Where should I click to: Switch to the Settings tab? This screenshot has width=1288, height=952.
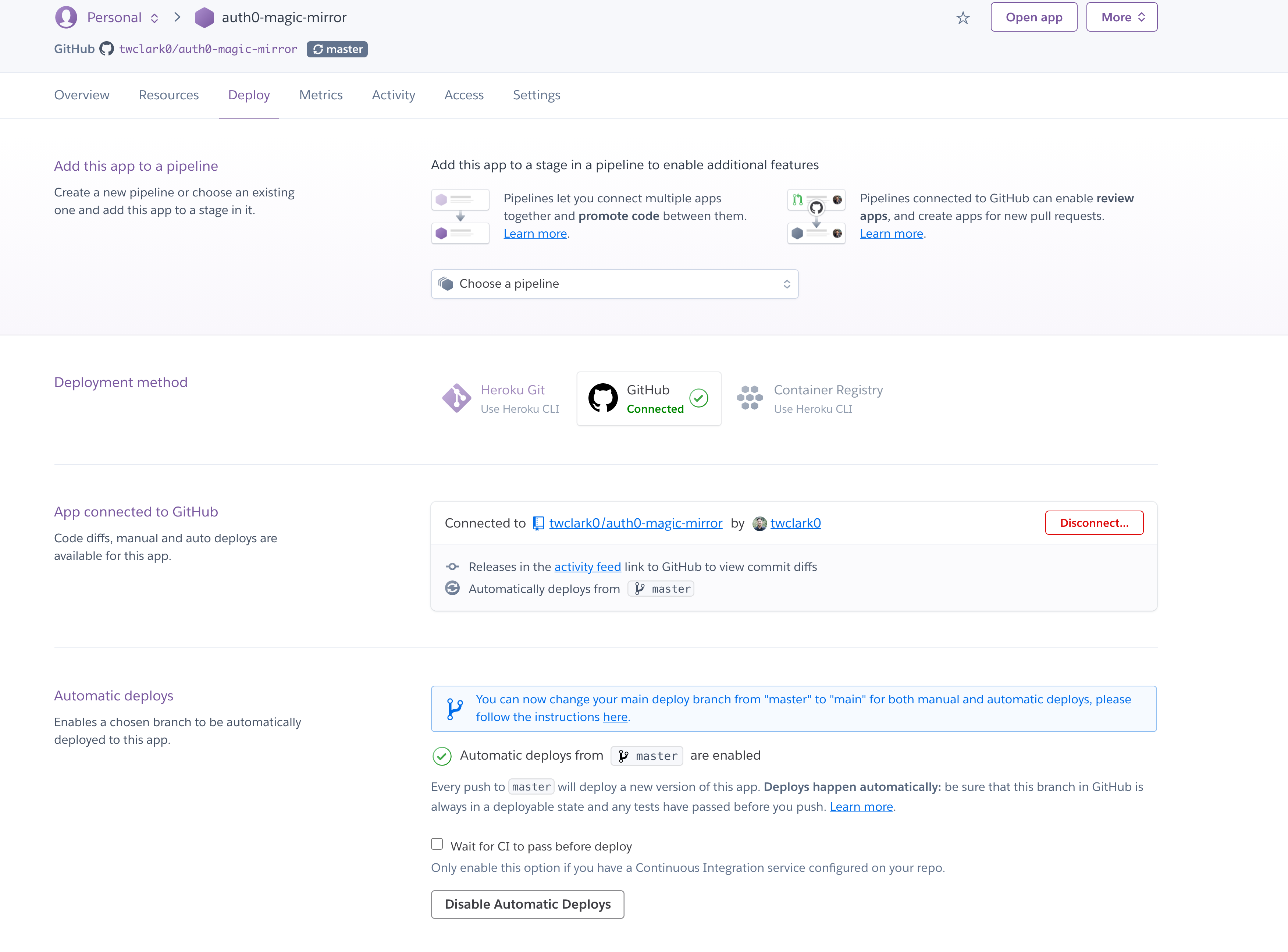pyautogui.click(x=536, y=95)
